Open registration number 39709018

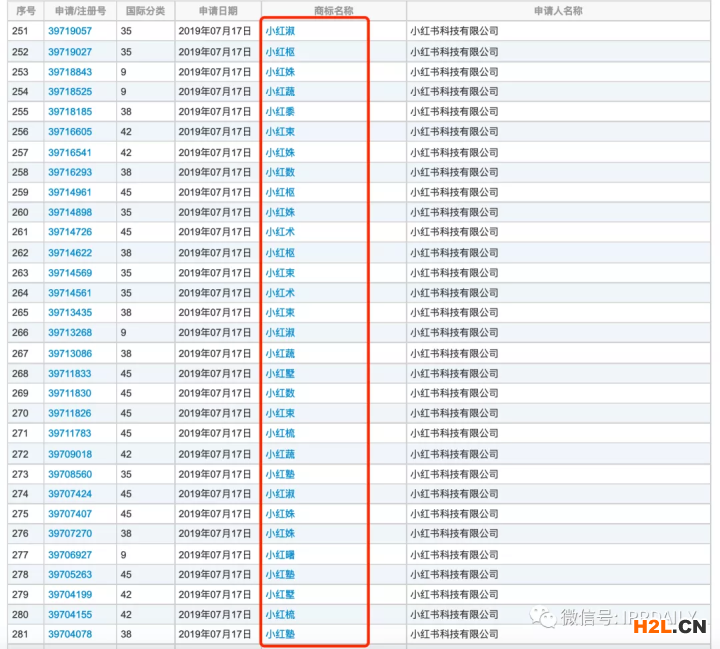(x=70, y=454)
